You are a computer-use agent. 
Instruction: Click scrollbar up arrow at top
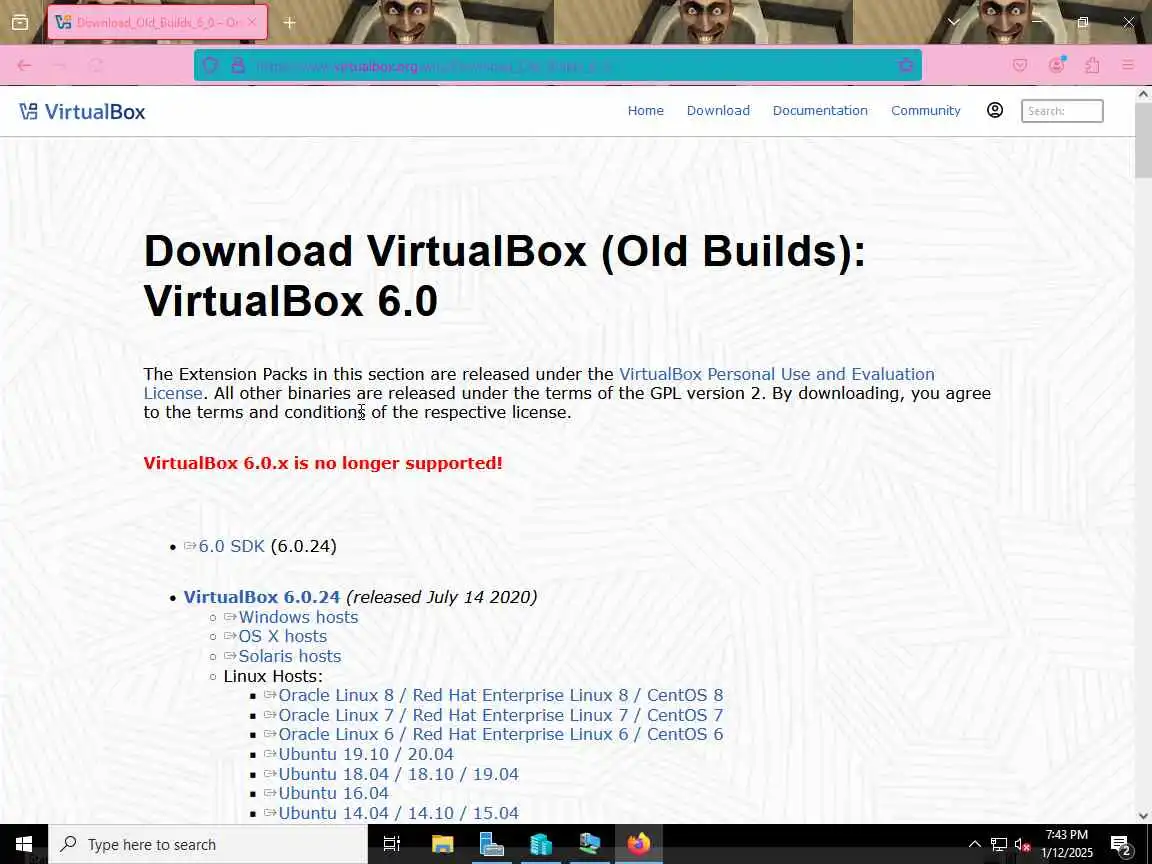(x=1143, y=94)
